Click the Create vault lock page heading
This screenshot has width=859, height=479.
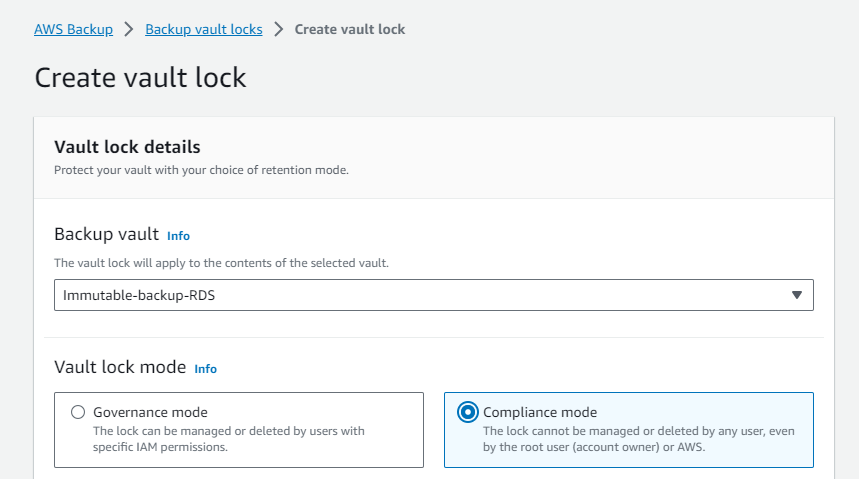(140, 77)
